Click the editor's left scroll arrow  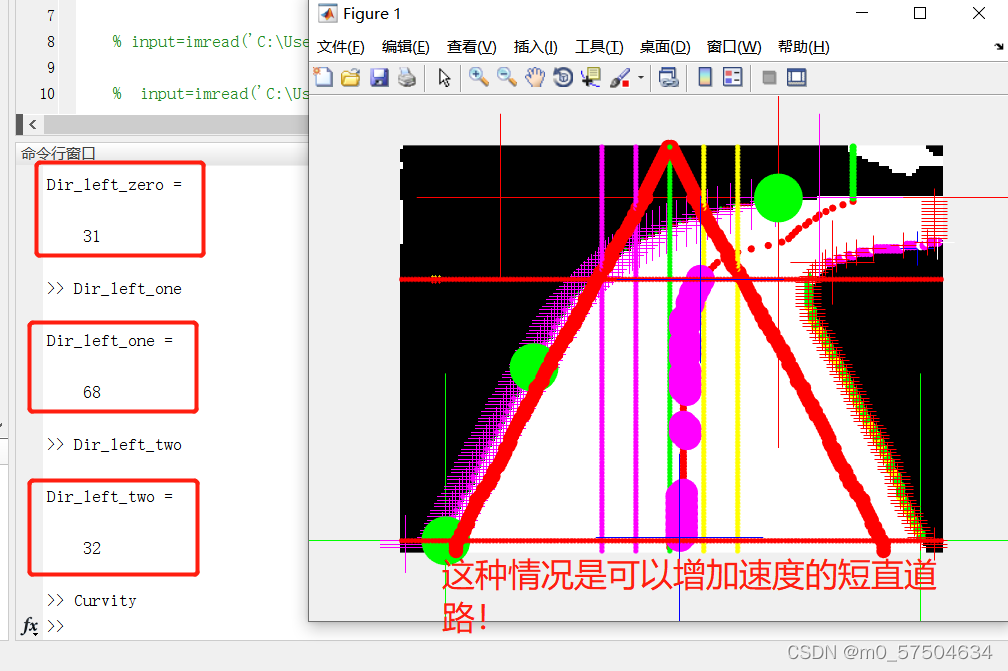point(33,125)
